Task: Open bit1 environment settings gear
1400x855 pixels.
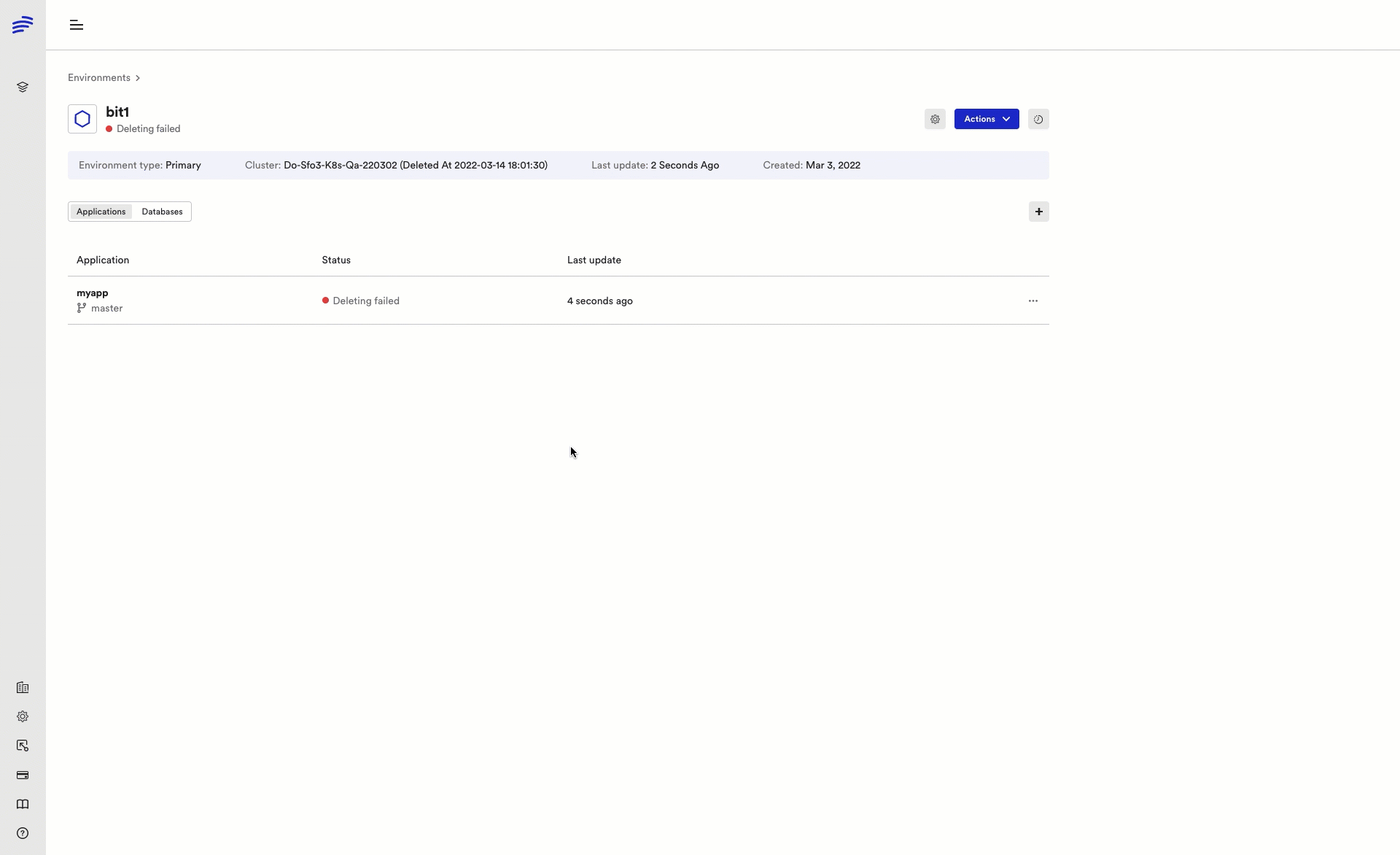Action: [935, 119]
